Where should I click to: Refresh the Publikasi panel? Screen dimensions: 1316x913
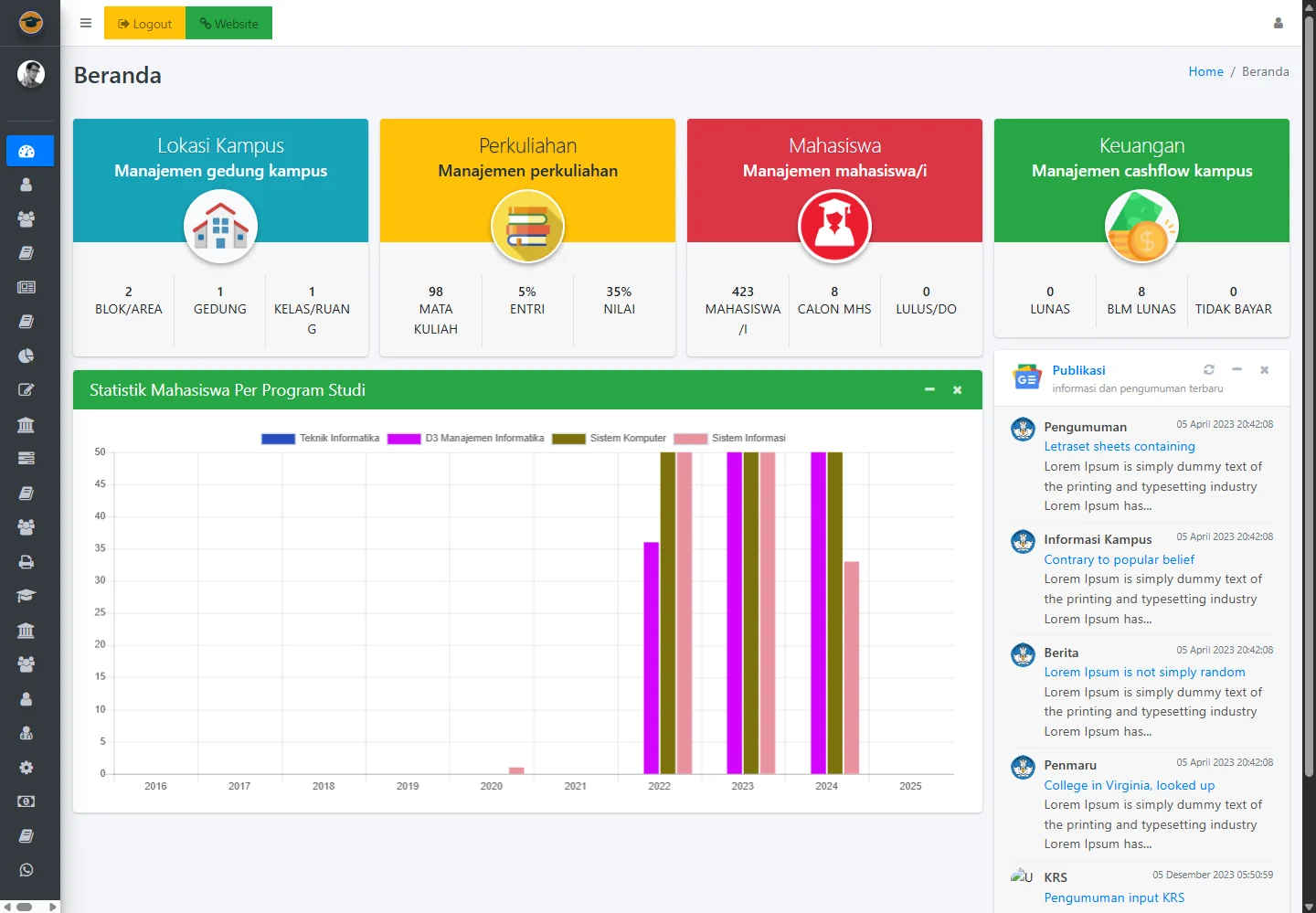(x=1209, y=370)
